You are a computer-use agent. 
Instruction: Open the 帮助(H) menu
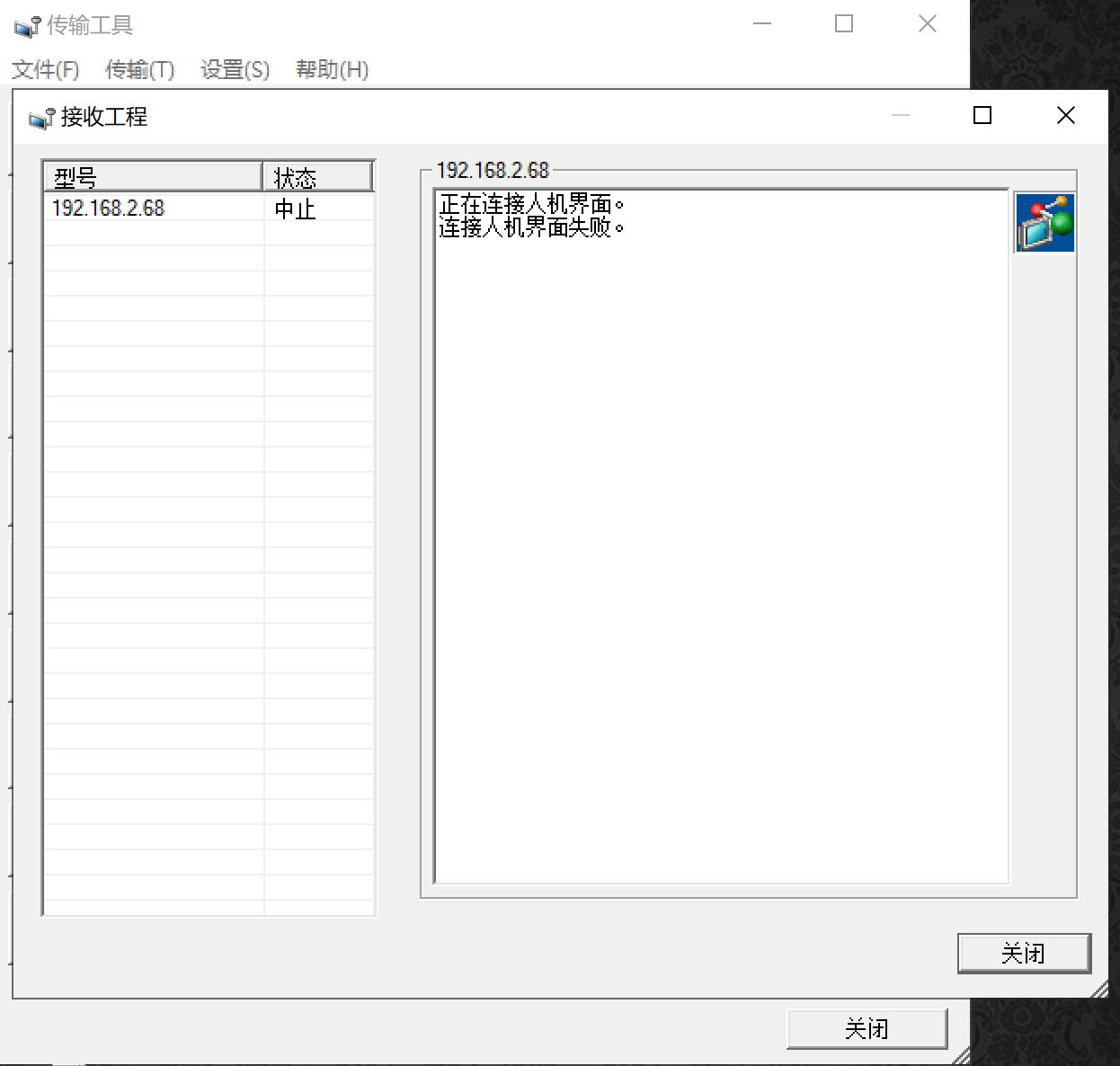click(x=332, y=70)
